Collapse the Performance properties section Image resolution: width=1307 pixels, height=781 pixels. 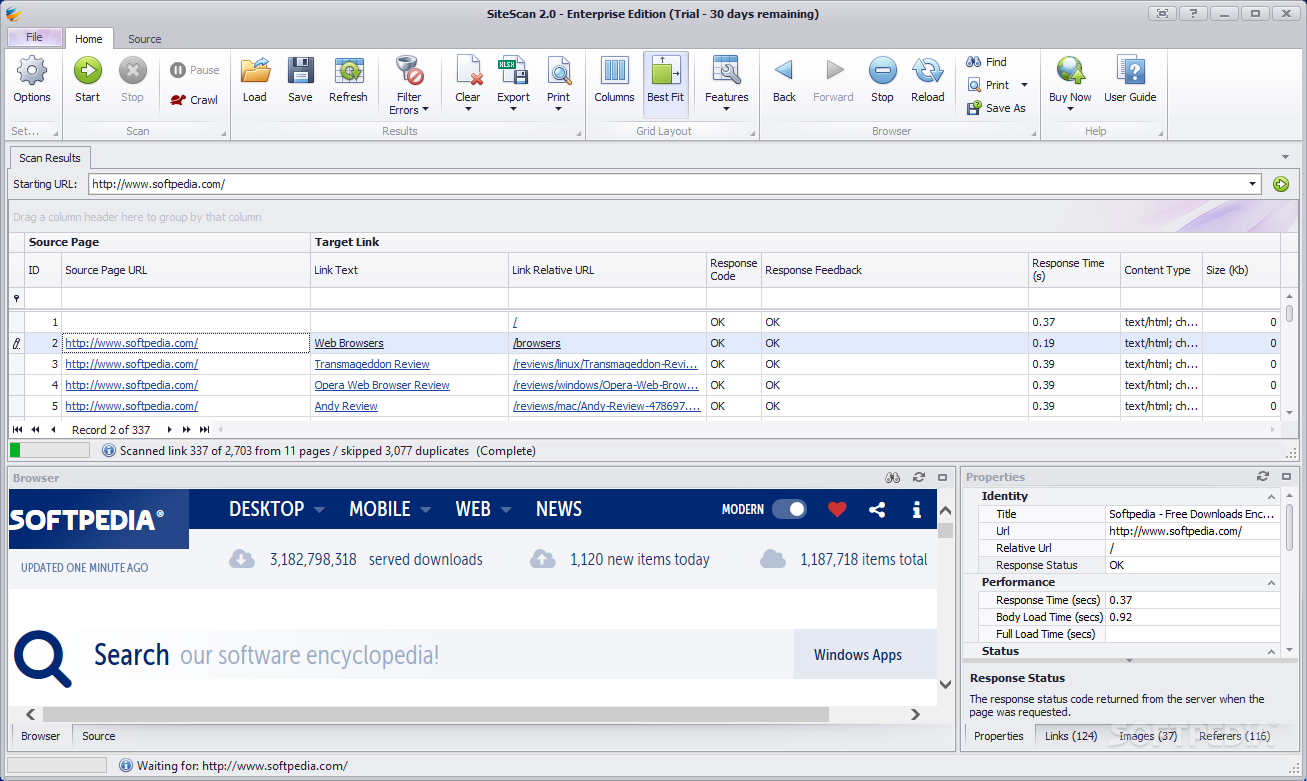point(1271,583)
